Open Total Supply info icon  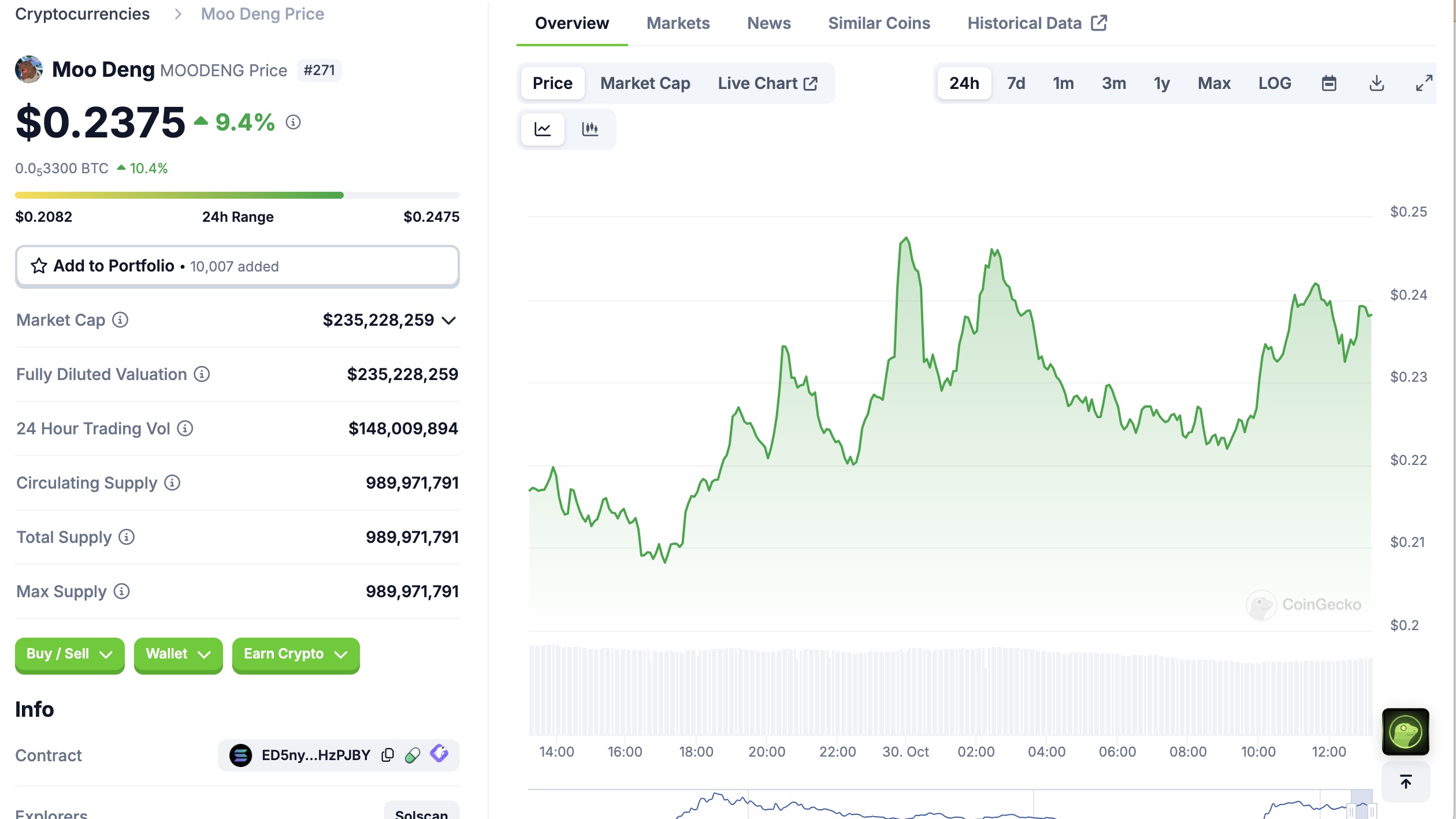(x=127, y=537)
